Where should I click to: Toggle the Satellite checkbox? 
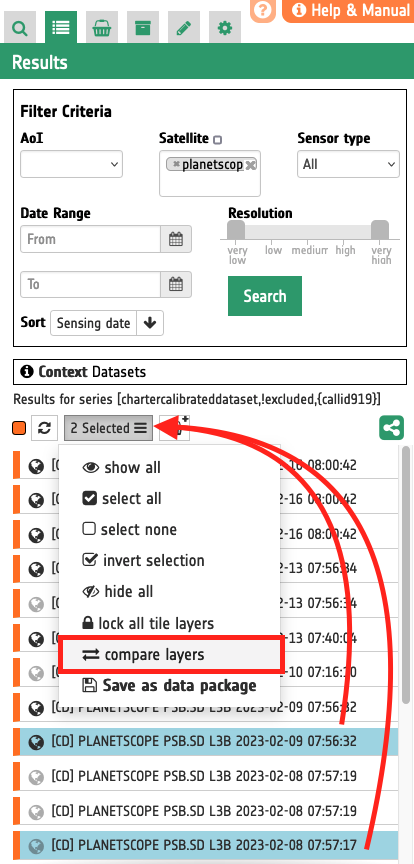[x=218, y=140]
